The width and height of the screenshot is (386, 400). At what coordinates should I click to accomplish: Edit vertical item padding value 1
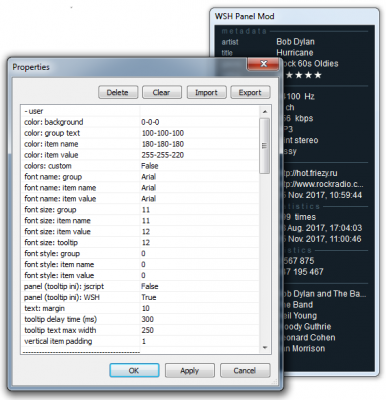coord(144,341)
